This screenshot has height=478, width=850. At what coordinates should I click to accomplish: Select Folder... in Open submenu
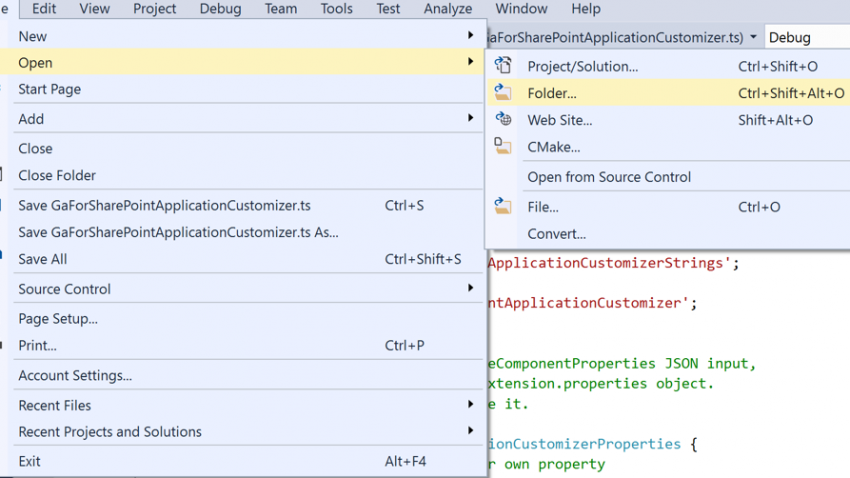tap(668, 93)
